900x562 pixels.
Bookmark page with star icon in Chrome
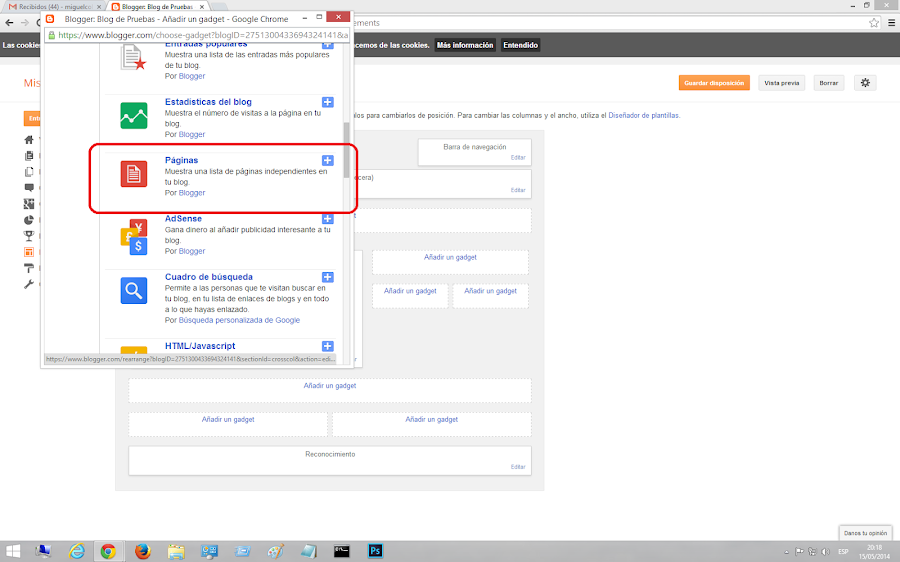874,23
